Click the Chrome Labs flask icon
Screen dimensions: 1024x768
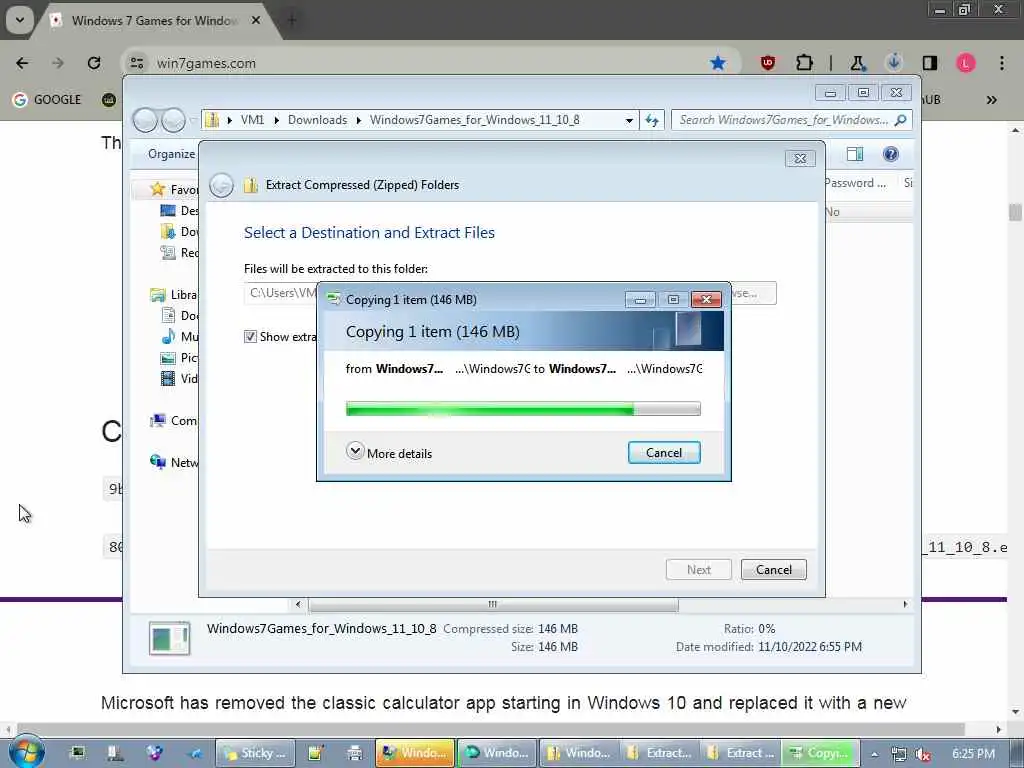857,63
